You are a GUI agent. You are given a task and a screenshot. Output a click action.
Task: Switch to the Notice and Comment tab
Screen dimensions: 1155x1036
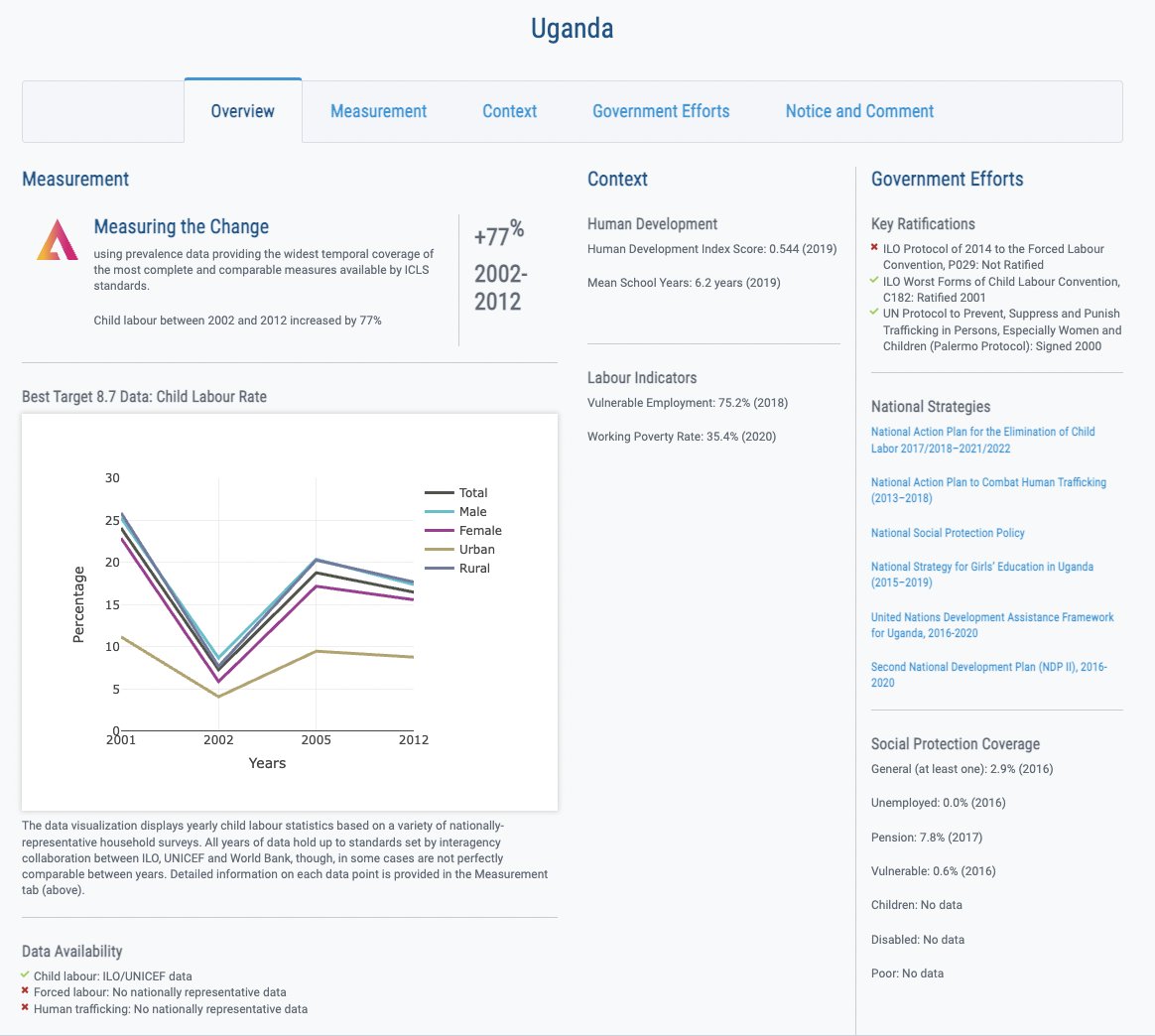point(858,111)
